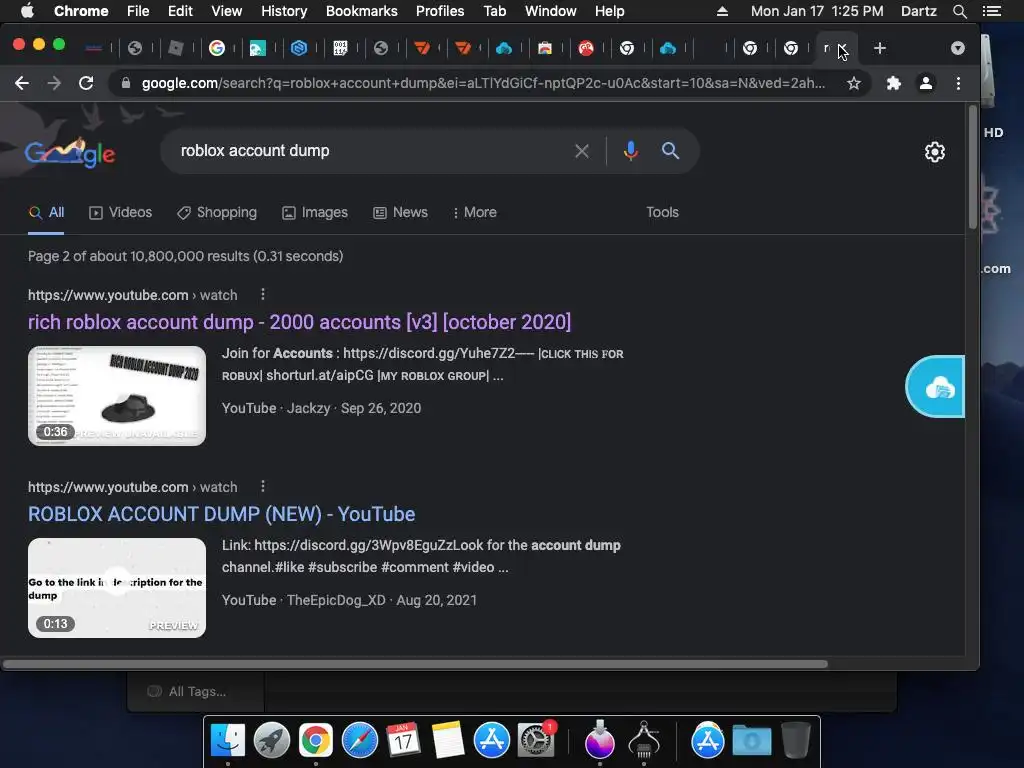Go back to the previous page
Viewport: 1024px width, 768px height.
tap(22, 83)
